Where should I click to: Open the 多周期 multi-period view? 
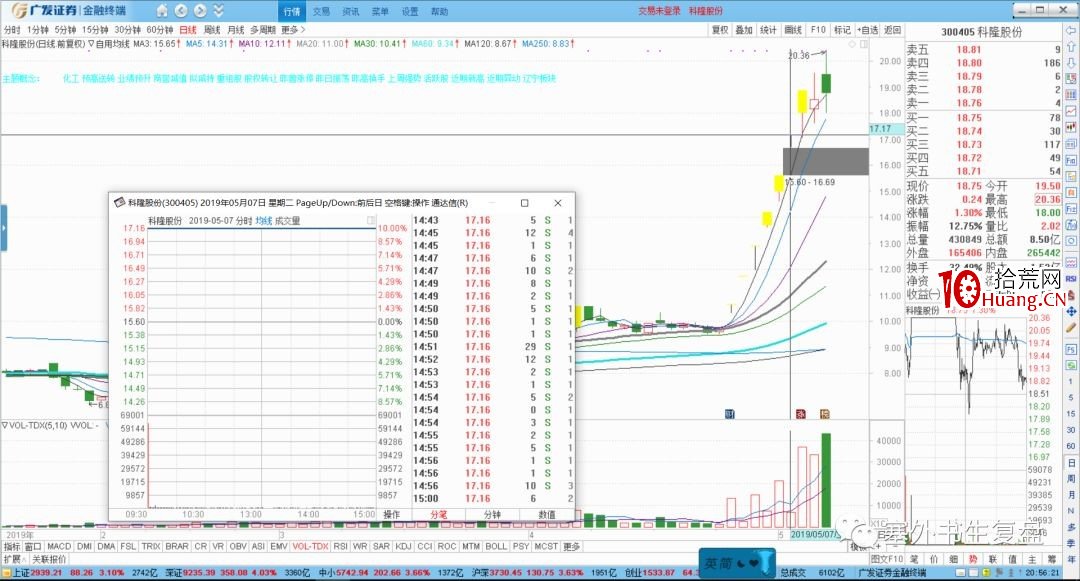[x=263, y=30]
